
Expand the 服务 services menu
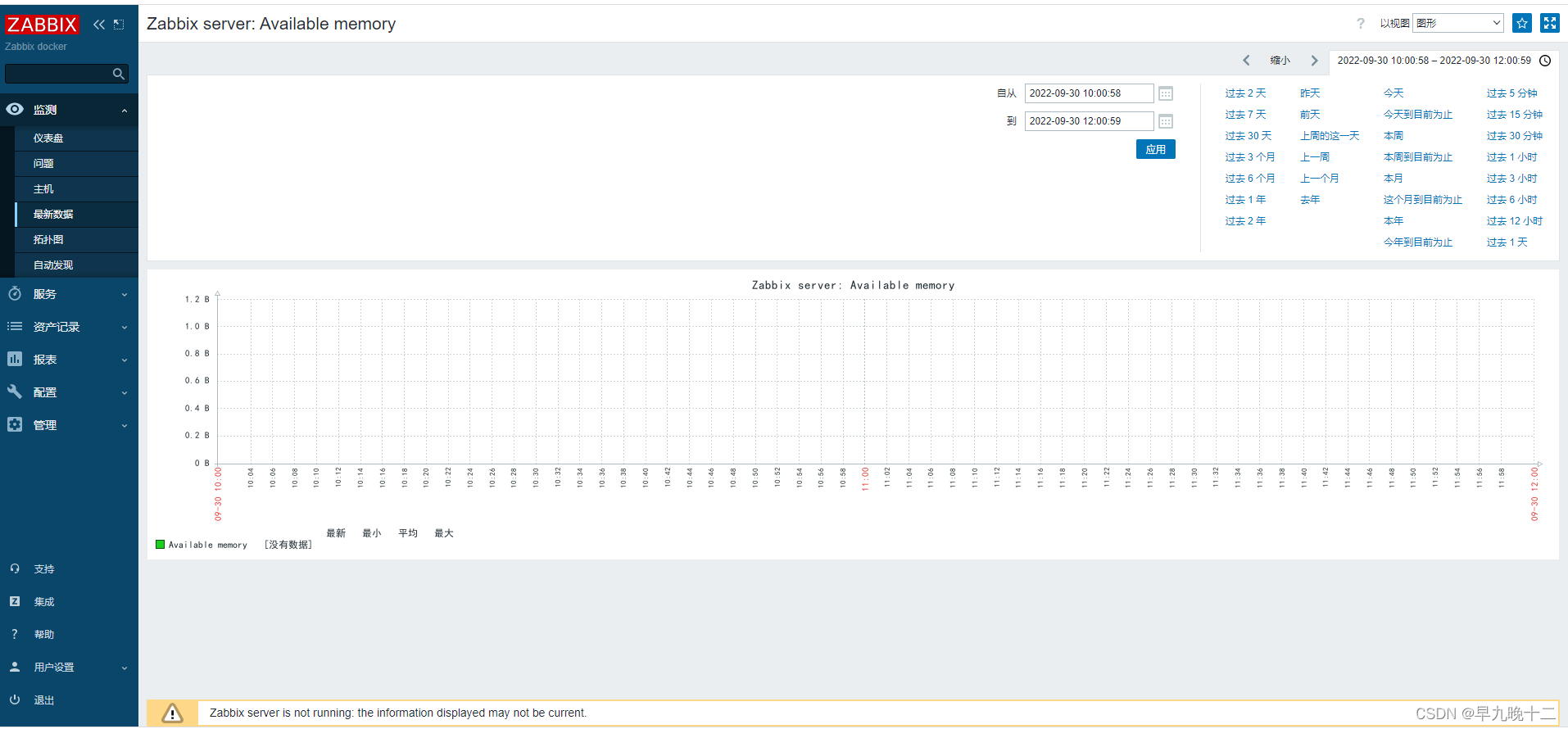click(69, 294)
